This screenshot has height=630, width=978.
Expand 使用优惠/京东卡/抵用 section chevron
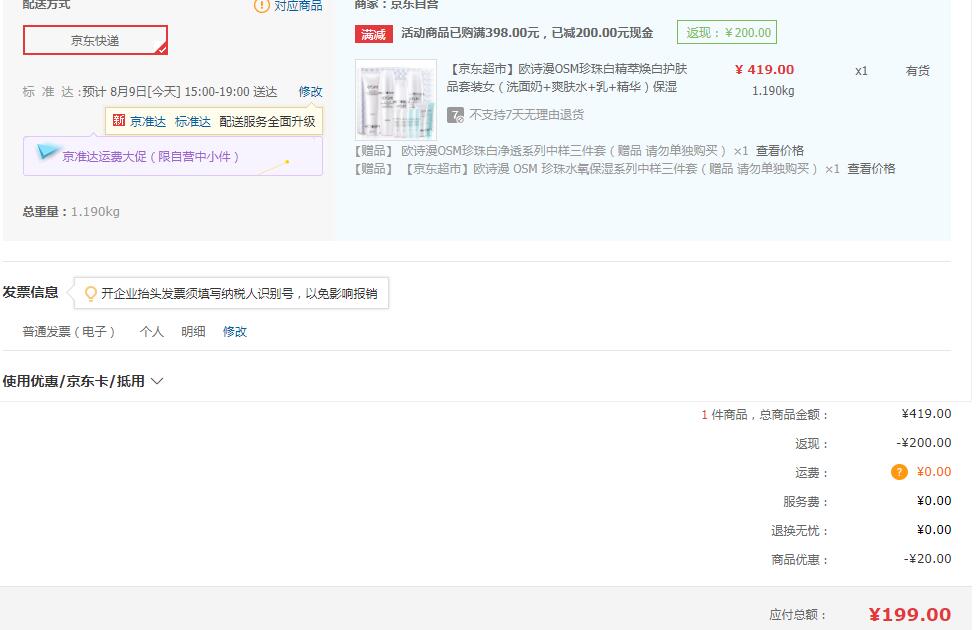click(x=157, y=381)
